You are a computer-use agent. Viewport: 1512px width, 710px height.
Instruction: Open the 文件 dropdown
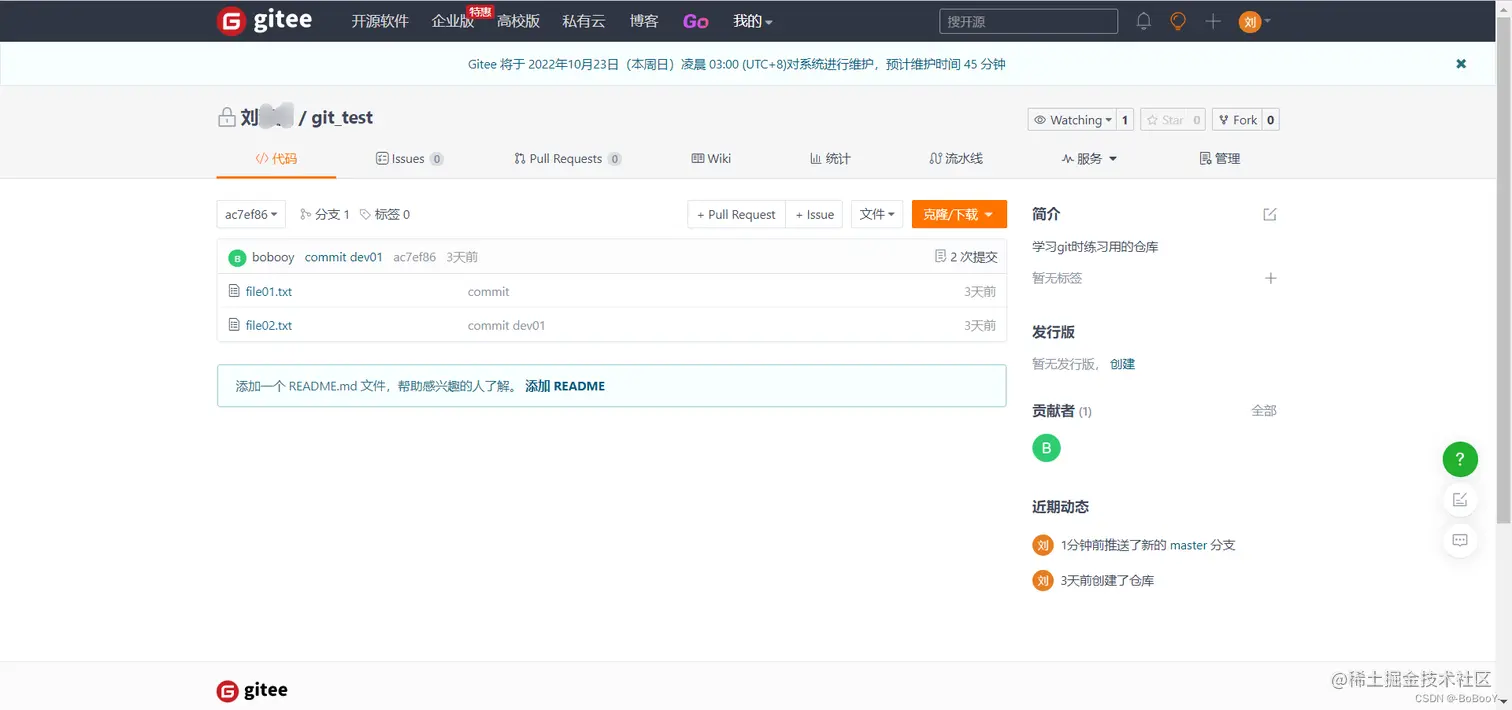(x=877, y=214)
